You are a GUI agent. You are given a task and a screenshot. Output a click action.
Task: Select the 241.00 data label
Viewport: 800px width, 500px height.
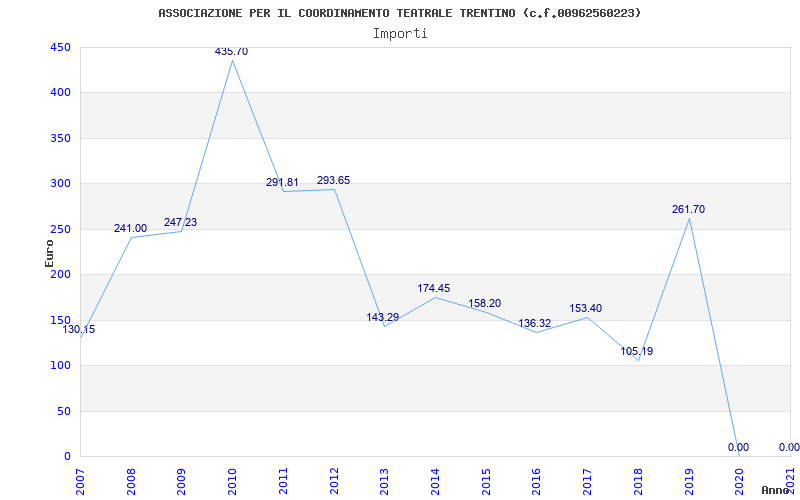point(130,228)
